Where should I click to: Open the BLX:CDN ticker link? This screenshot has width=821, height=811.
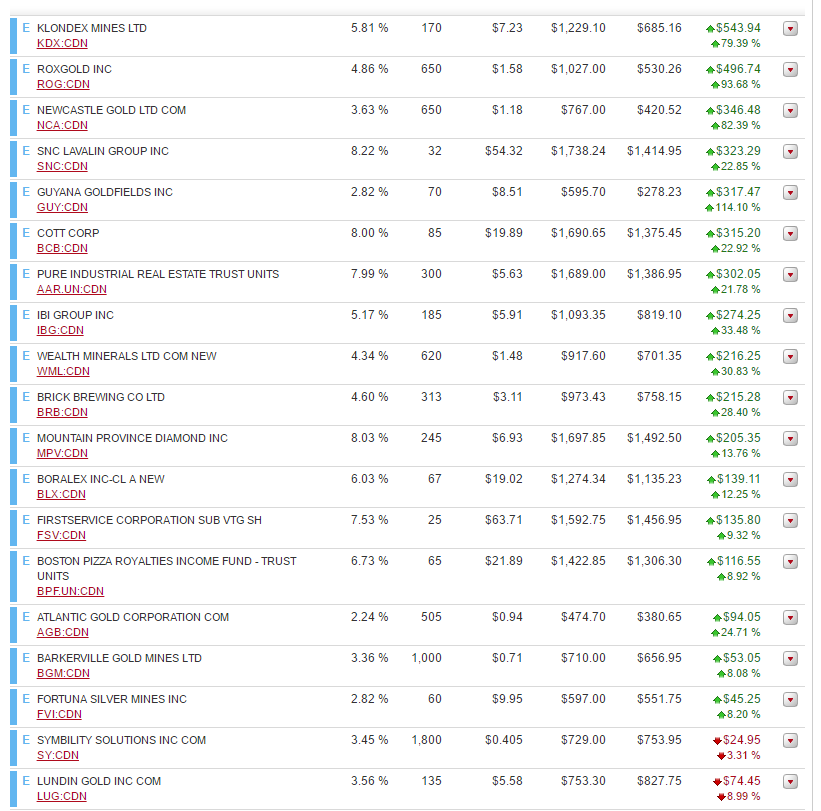[x=61, y=495]
